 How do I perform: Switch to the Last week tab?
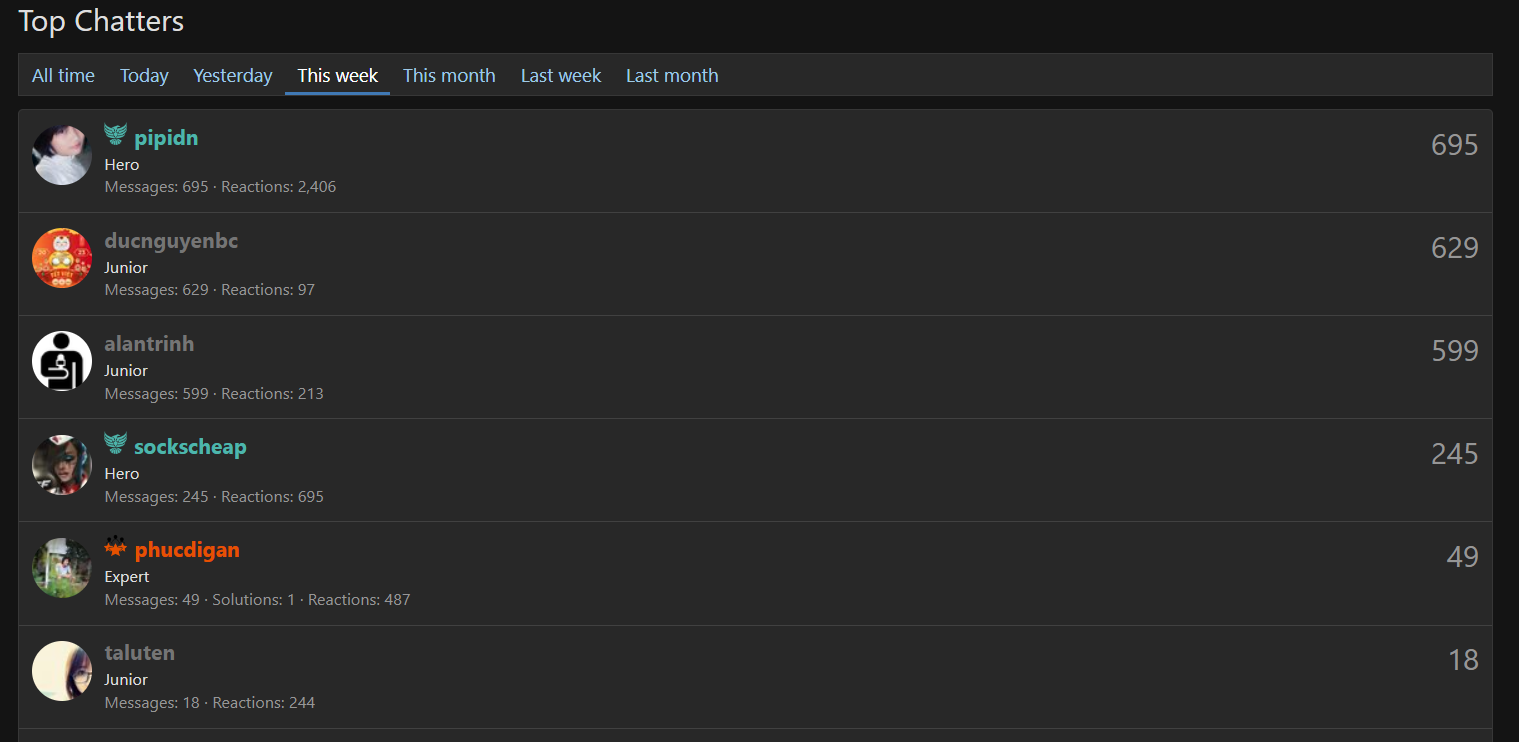pos(561,76)
